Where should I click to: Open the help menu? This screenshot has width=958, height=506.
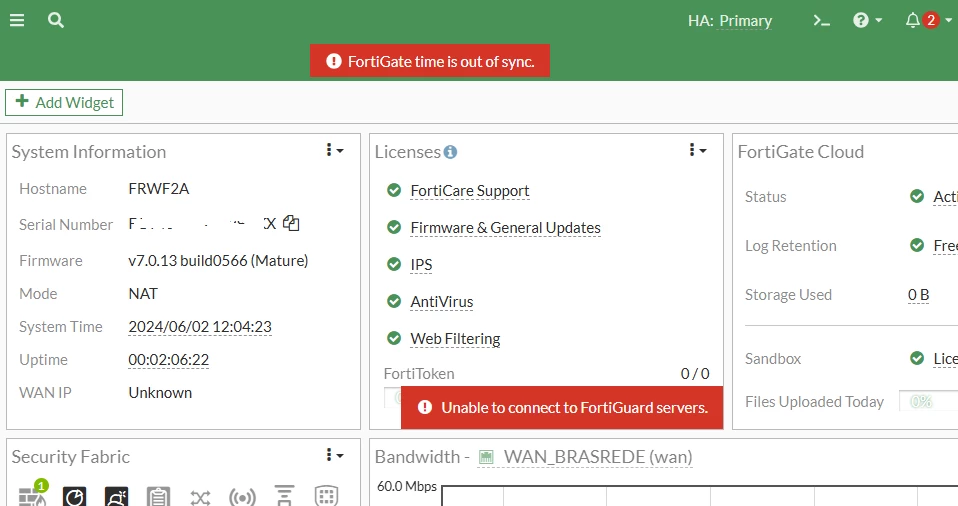tap(867, 20)
